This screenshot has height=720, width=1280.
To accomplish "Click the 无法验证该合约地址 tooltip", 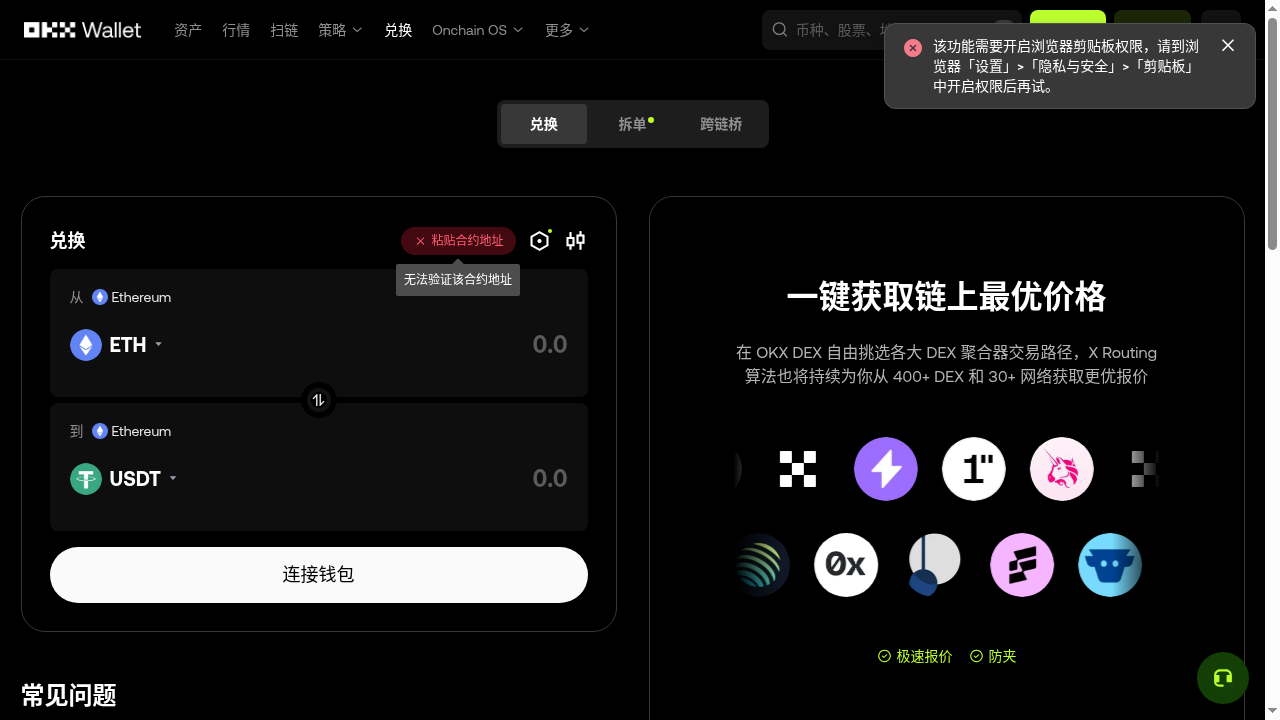I will tap(458, 280).
